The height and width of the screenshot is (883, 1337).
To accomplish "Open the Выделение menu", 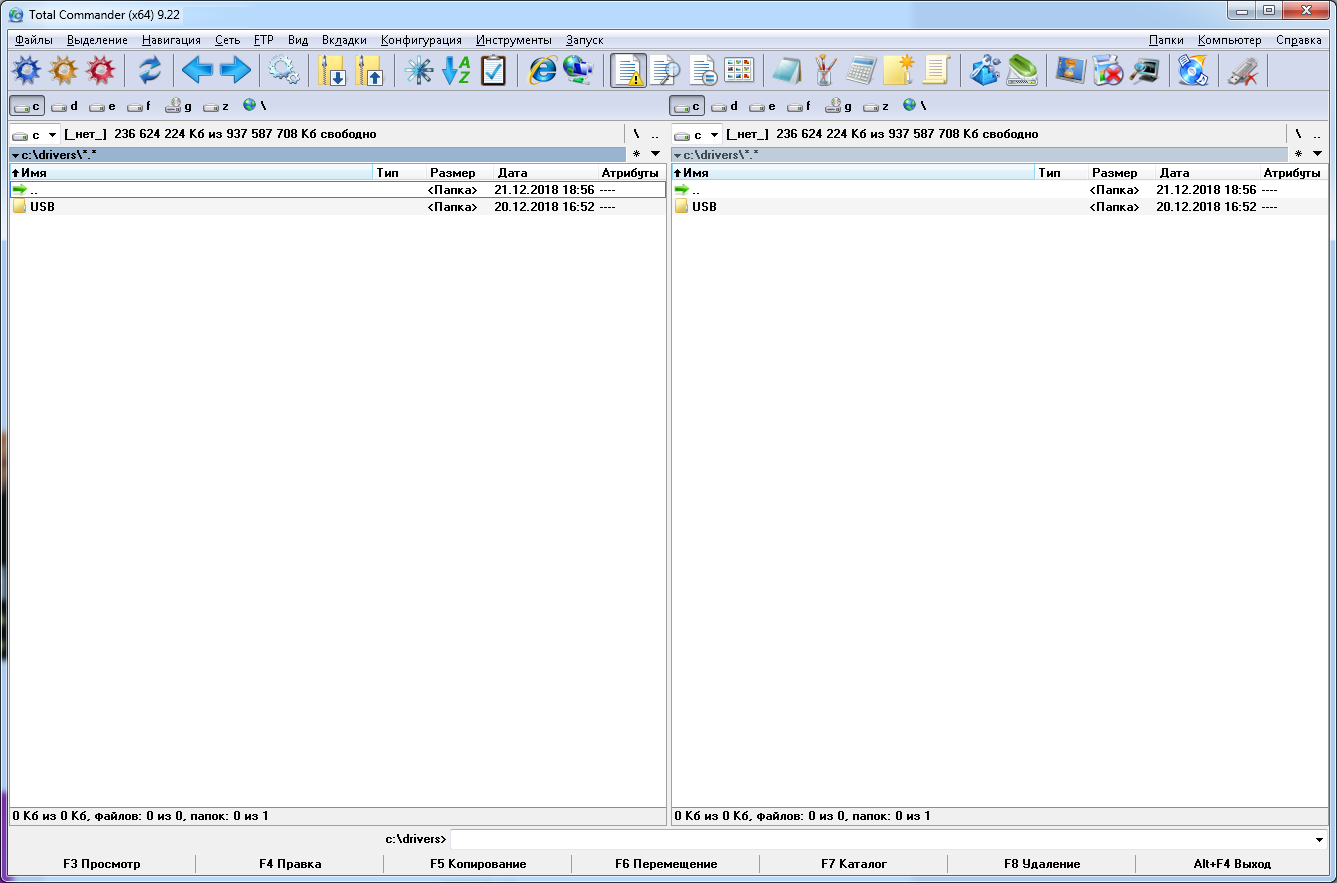I will tap(97, 40).
